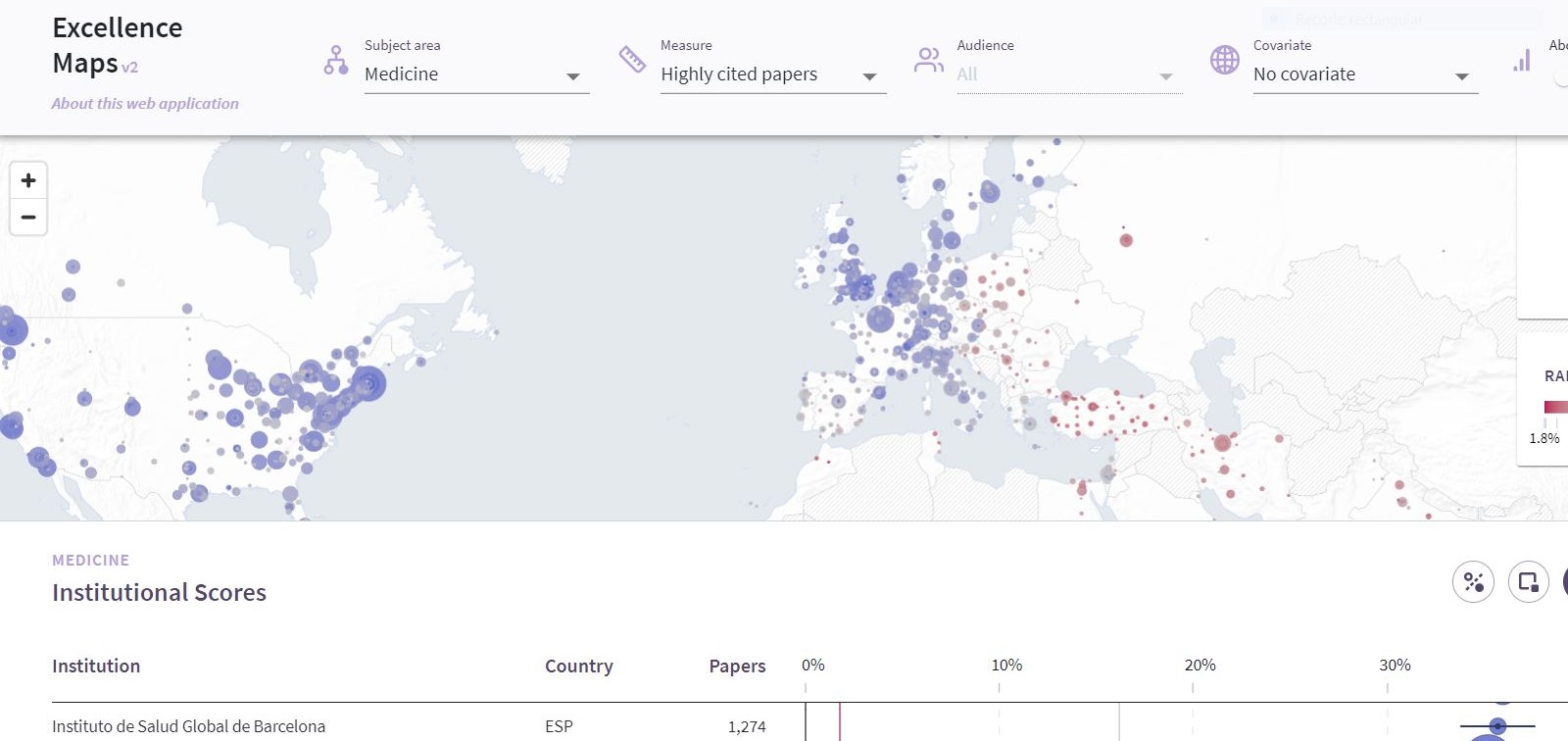Sort table by Papers column header
1568x741 pixels.
point(737,667)
